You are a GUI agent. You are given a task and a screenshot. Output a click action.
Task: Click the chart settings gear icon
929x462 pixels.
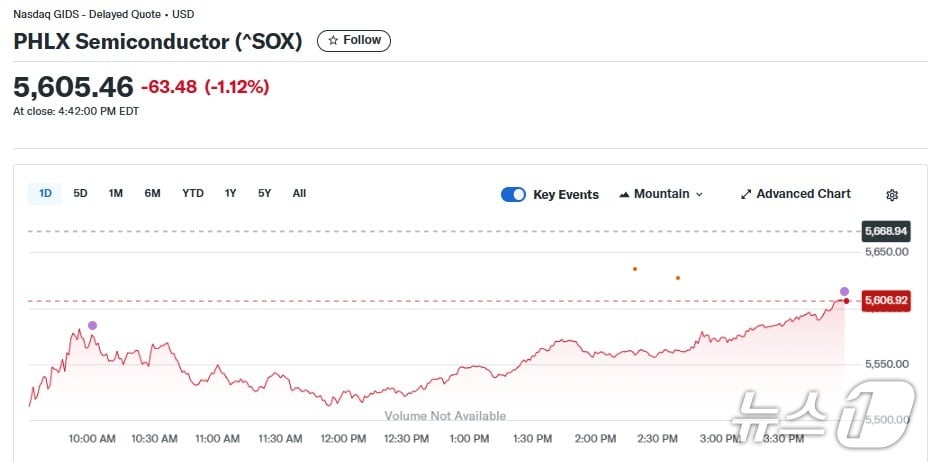[x=892, y=195]
